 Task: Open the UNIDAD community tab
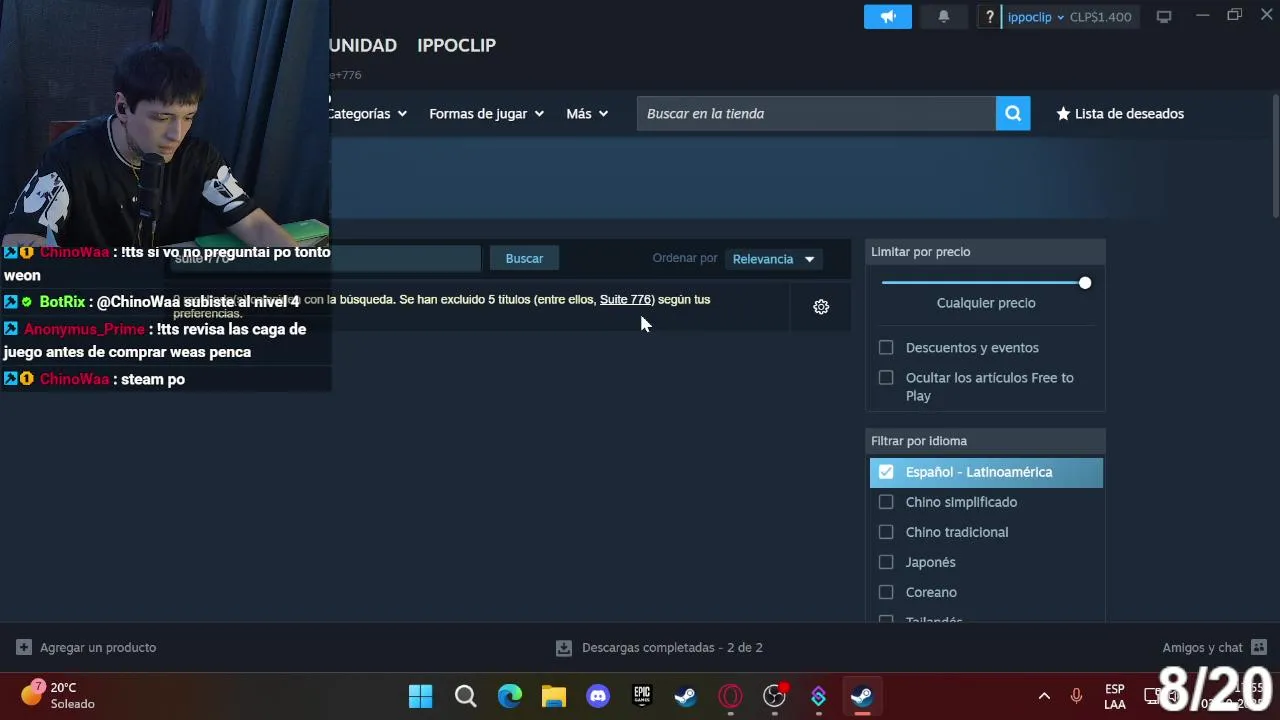tap(363, 45)
